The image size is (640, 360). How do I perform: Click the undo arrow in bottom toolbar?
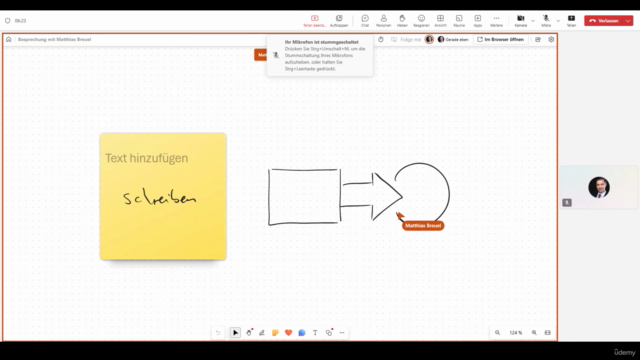(218, 333)
